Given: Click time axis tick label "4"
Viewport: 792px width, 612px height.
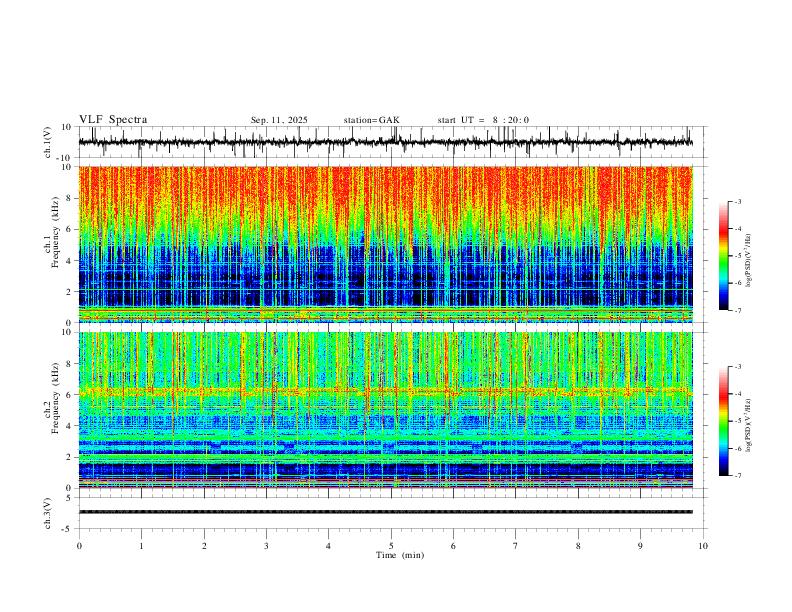Looking at the screenshot, I should [x=329, y=546].
